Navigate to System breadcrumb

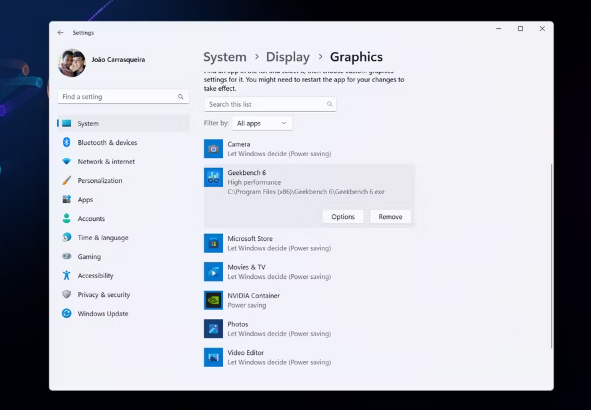click(x=225, y=57)
